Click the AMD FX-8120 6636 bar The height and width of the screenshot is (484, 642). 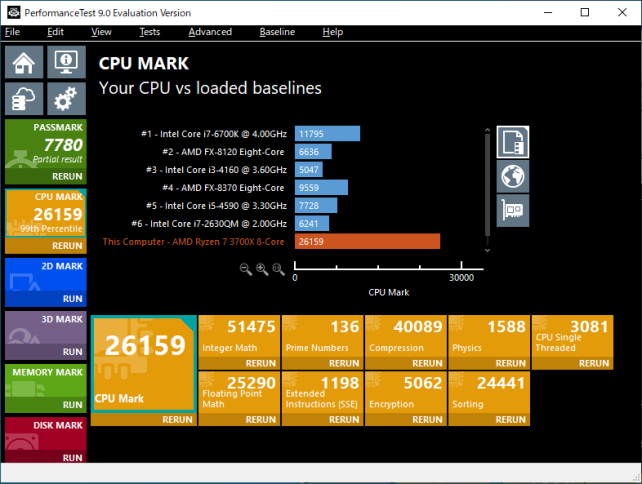[313, 152]
